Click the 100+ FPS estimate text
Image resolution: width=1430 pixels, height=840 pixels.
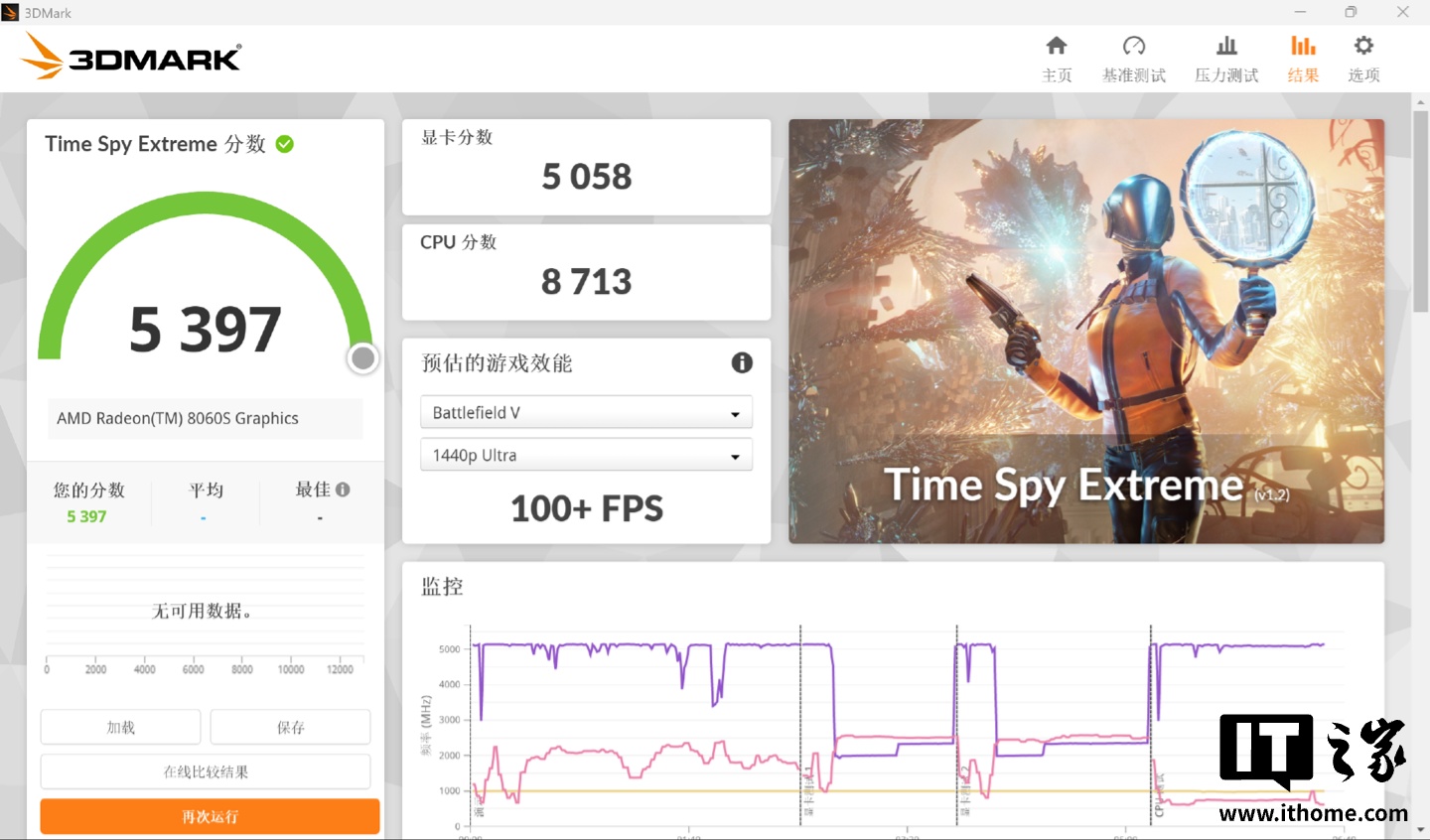(x=587, y=508)
